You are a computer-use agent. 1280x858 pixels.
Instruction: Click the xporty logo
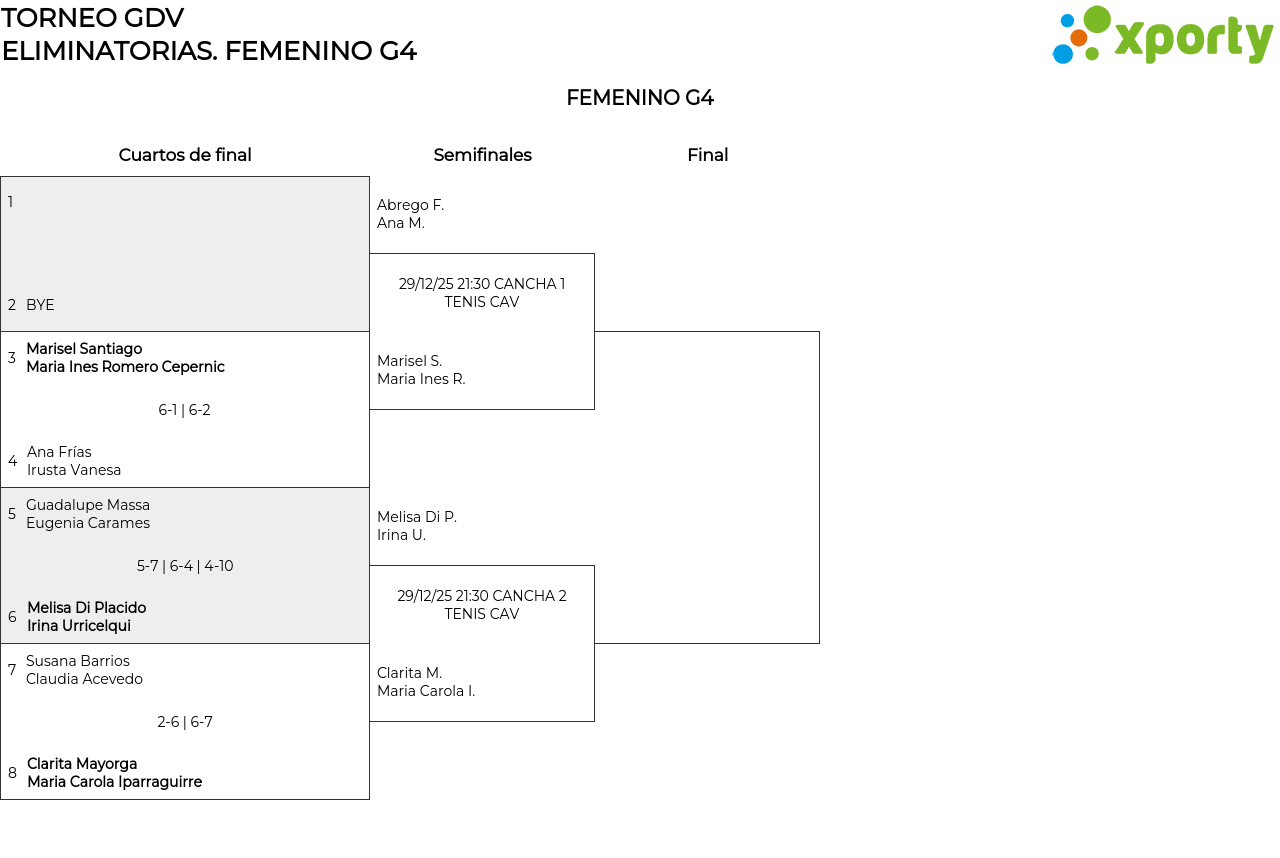pos(1162,36)
